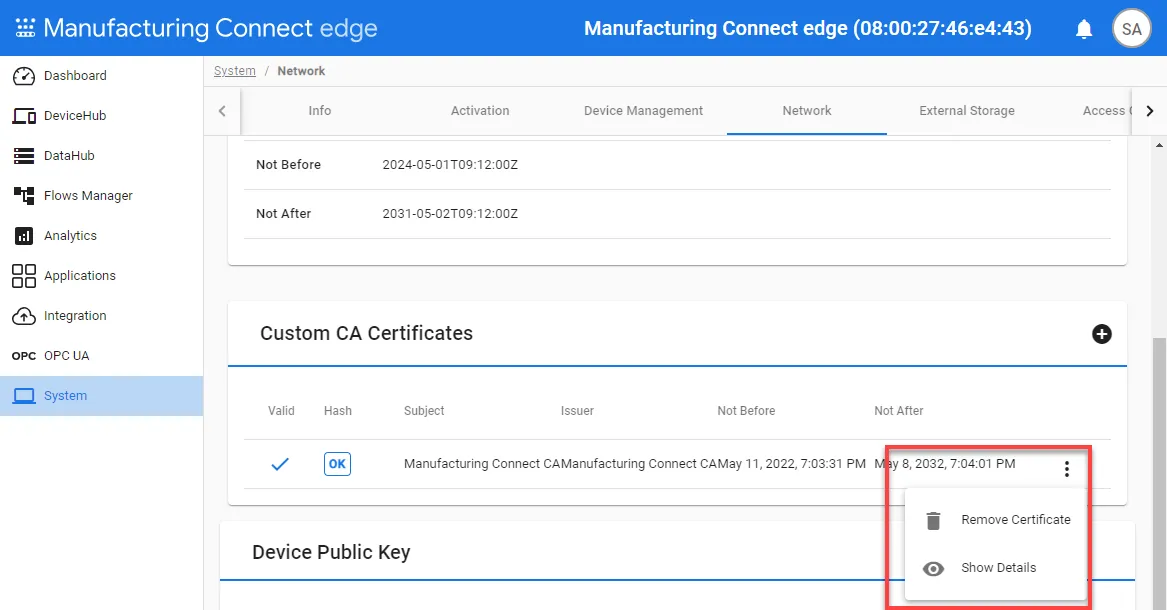The image size is (1167, 610).
Task: Click the Valid column header
Action: click(281, 411)
